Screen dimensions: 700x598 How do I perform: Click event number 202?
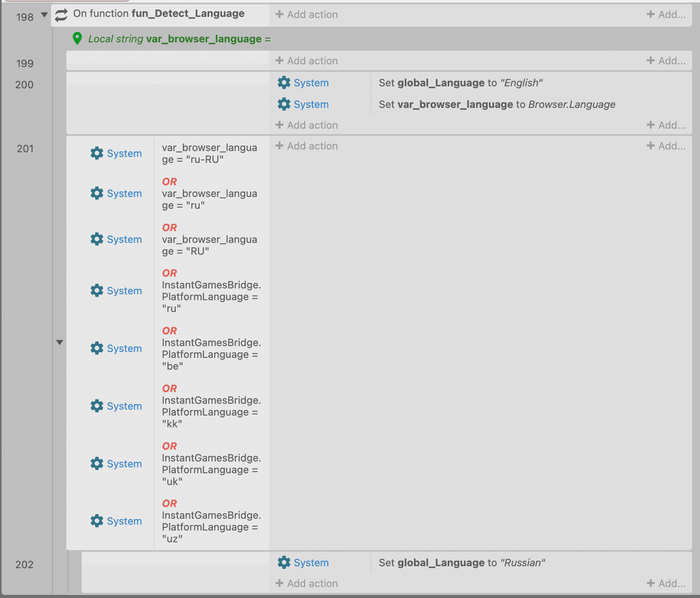25,565
